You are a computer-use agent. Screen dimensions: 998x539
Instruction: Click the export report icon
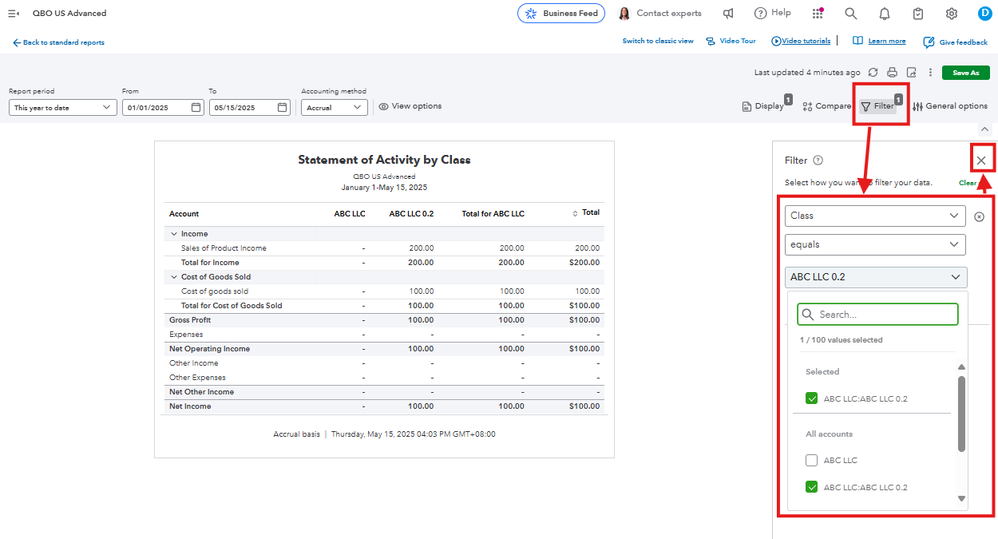coord(911,73)
